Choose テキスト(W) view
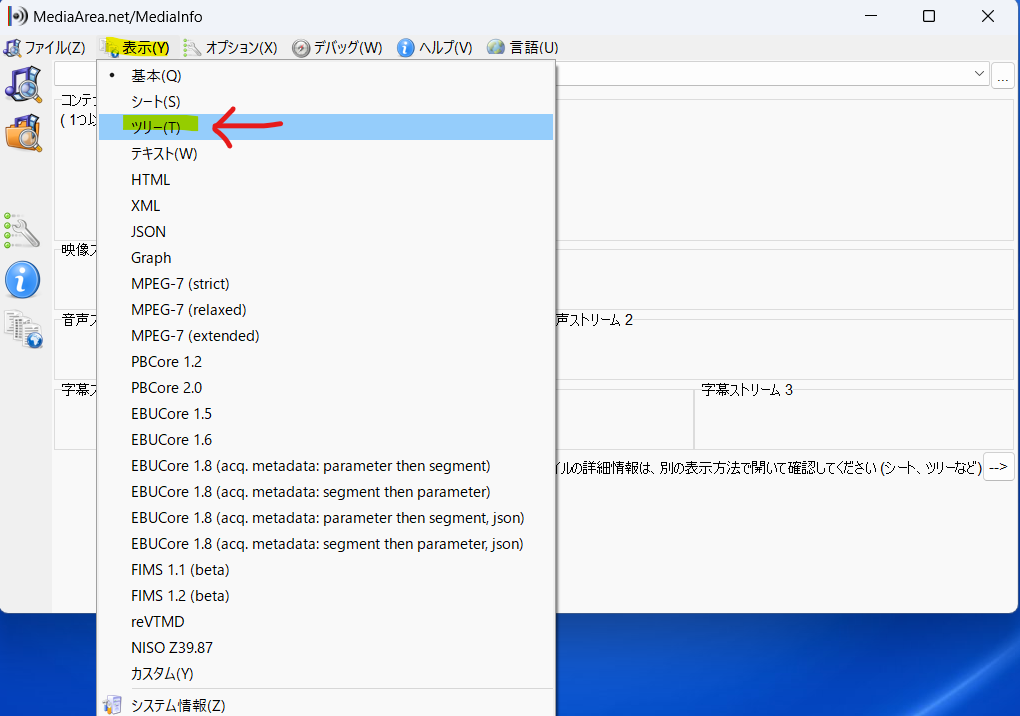Image resolution: width=1020 pixels, height=716 pixels. (x=326, y=153)
